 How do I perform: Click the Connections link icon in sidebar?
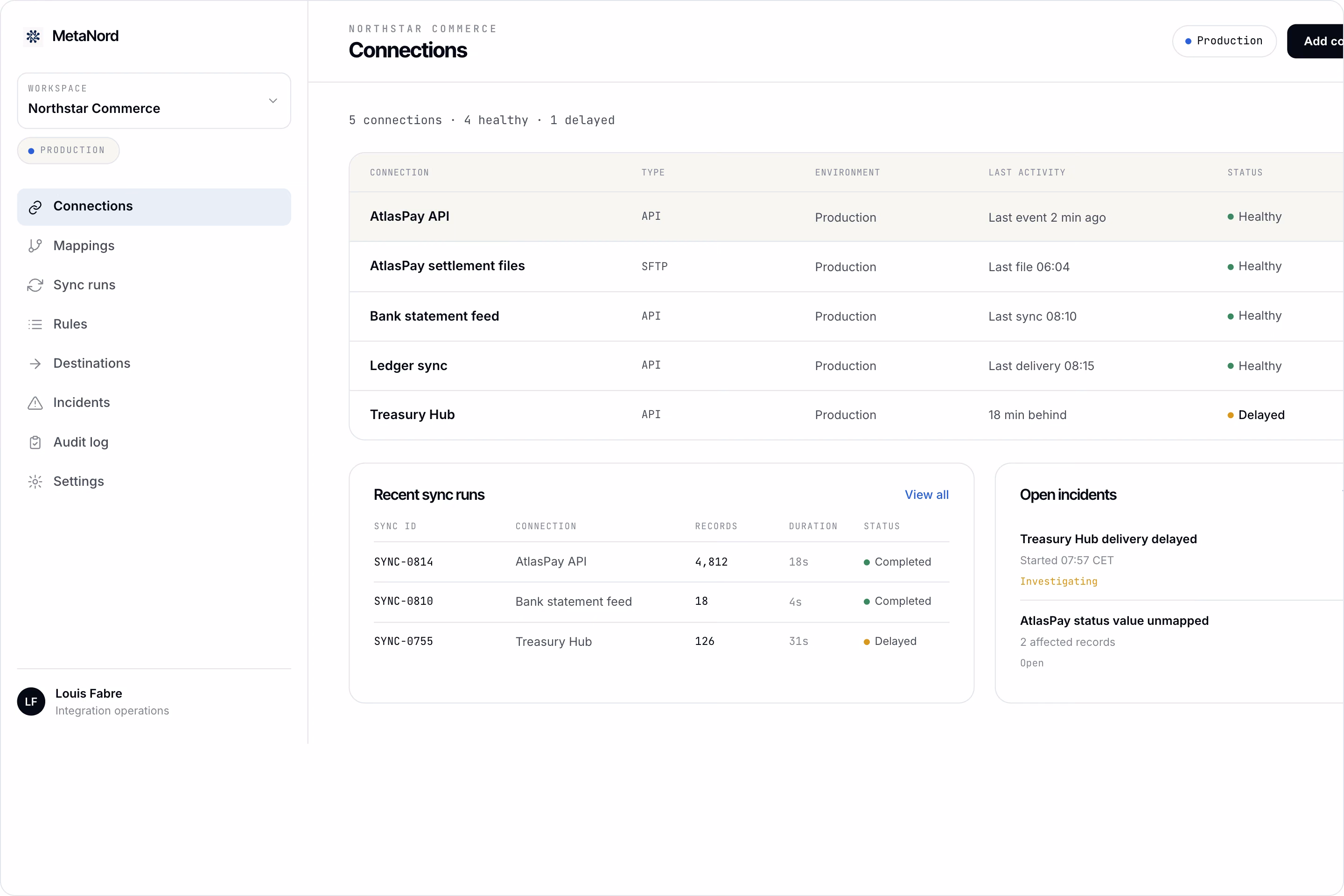coord(35,207)
